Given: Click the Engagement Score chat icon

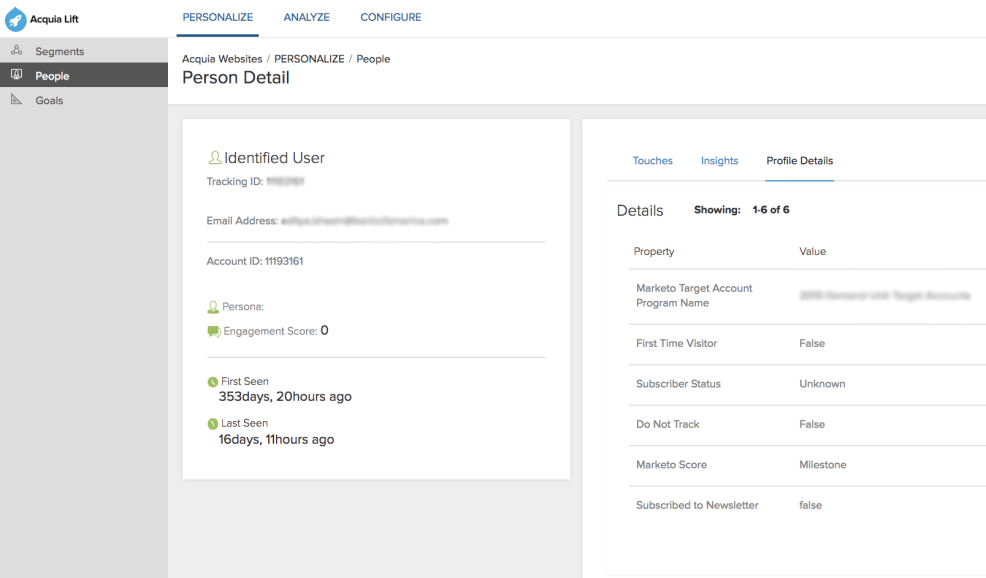Looking at the screenshot, I should tap(212, 331).
